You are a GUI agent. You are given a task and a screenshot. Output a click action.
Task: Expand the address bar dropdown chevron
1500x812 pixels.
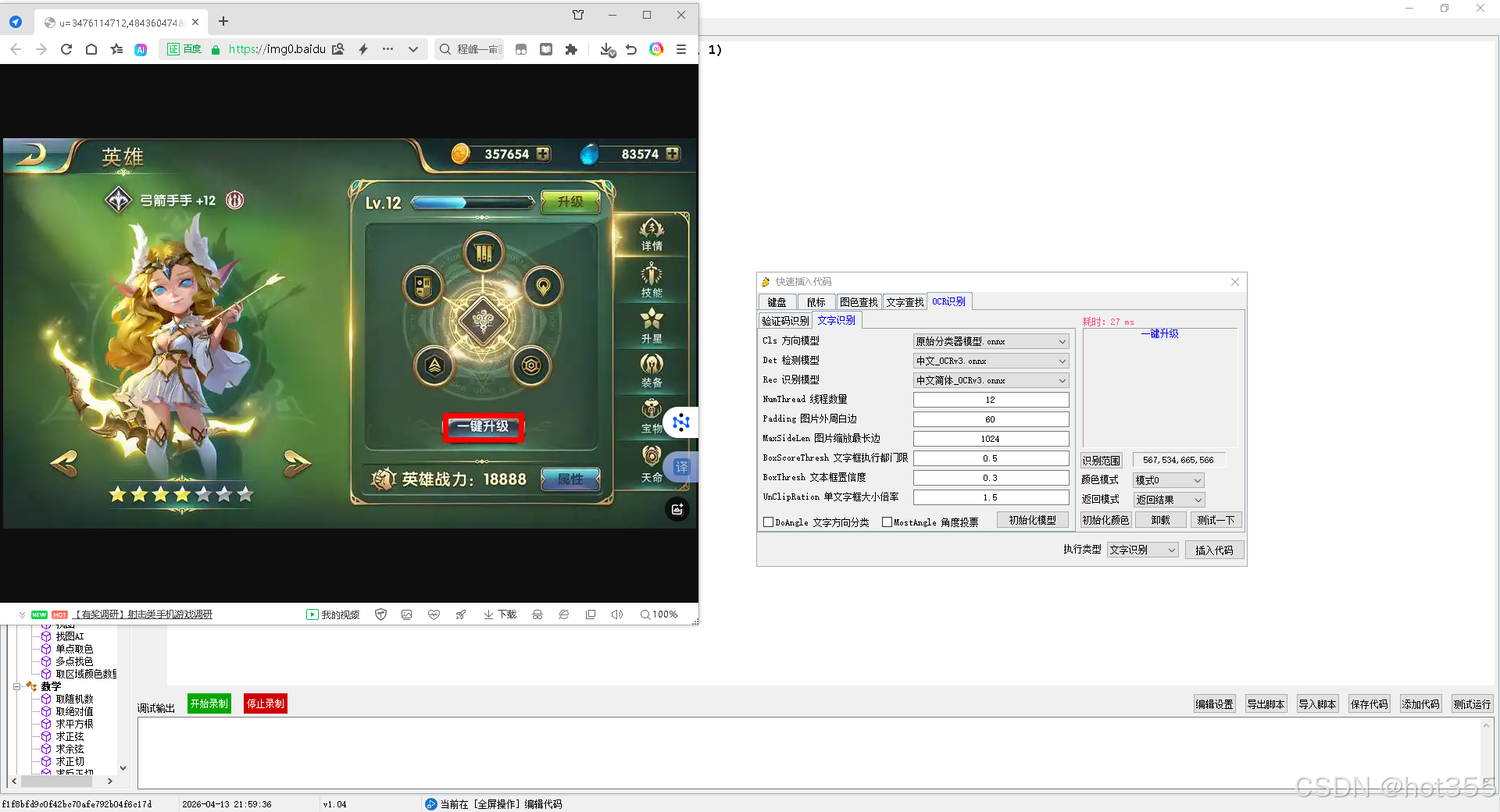[413, 49]
